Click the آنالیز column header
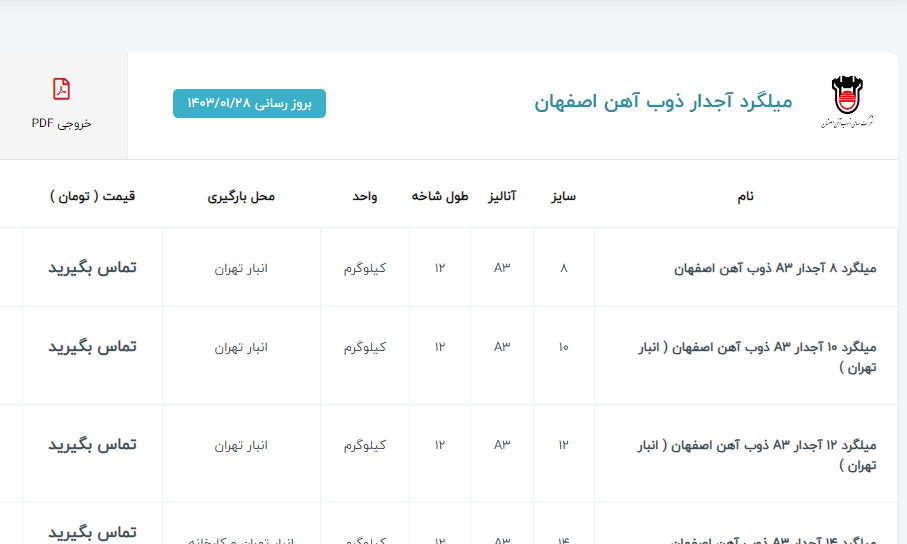This screenshot has width=907, height=544. click(501, 196)
